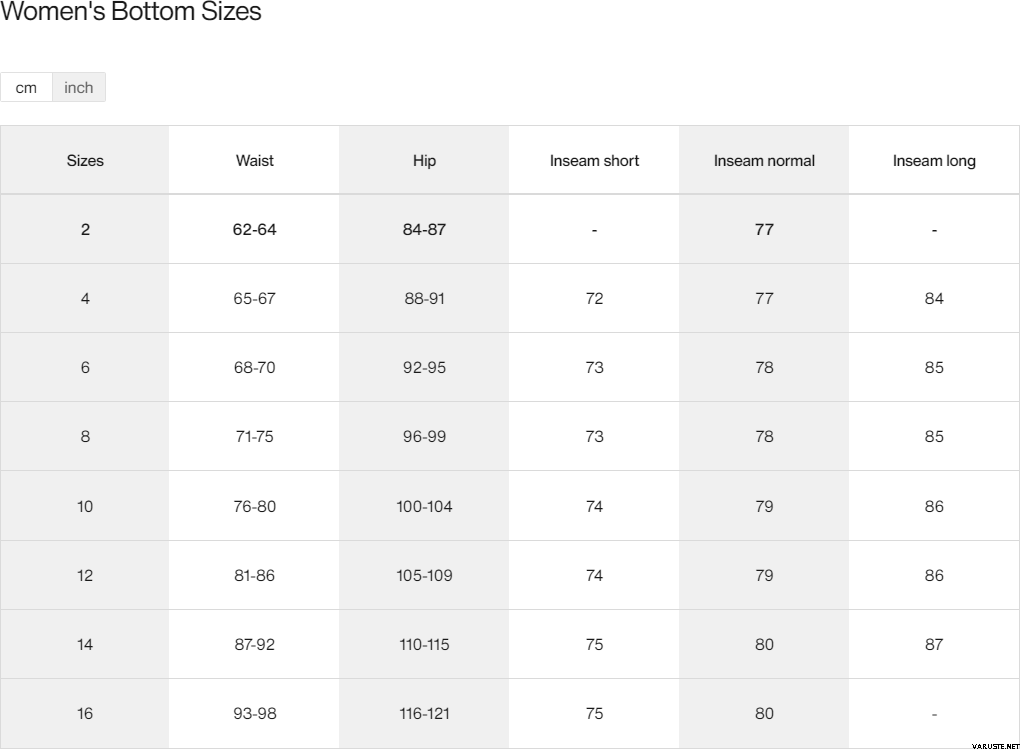The height and width of the screenshot is (749, 1020).
Task: Select the size 8 row label
Action: [85, 437]
